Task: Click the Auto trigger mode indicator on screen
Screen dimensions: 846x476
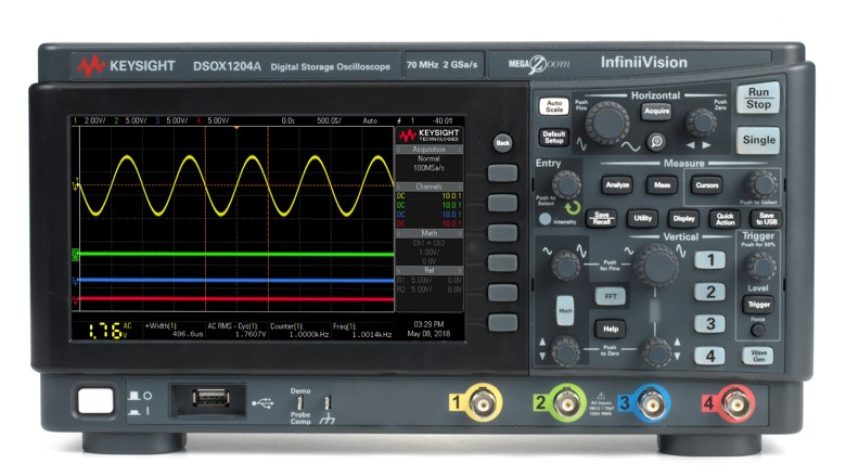Action: 370,120
